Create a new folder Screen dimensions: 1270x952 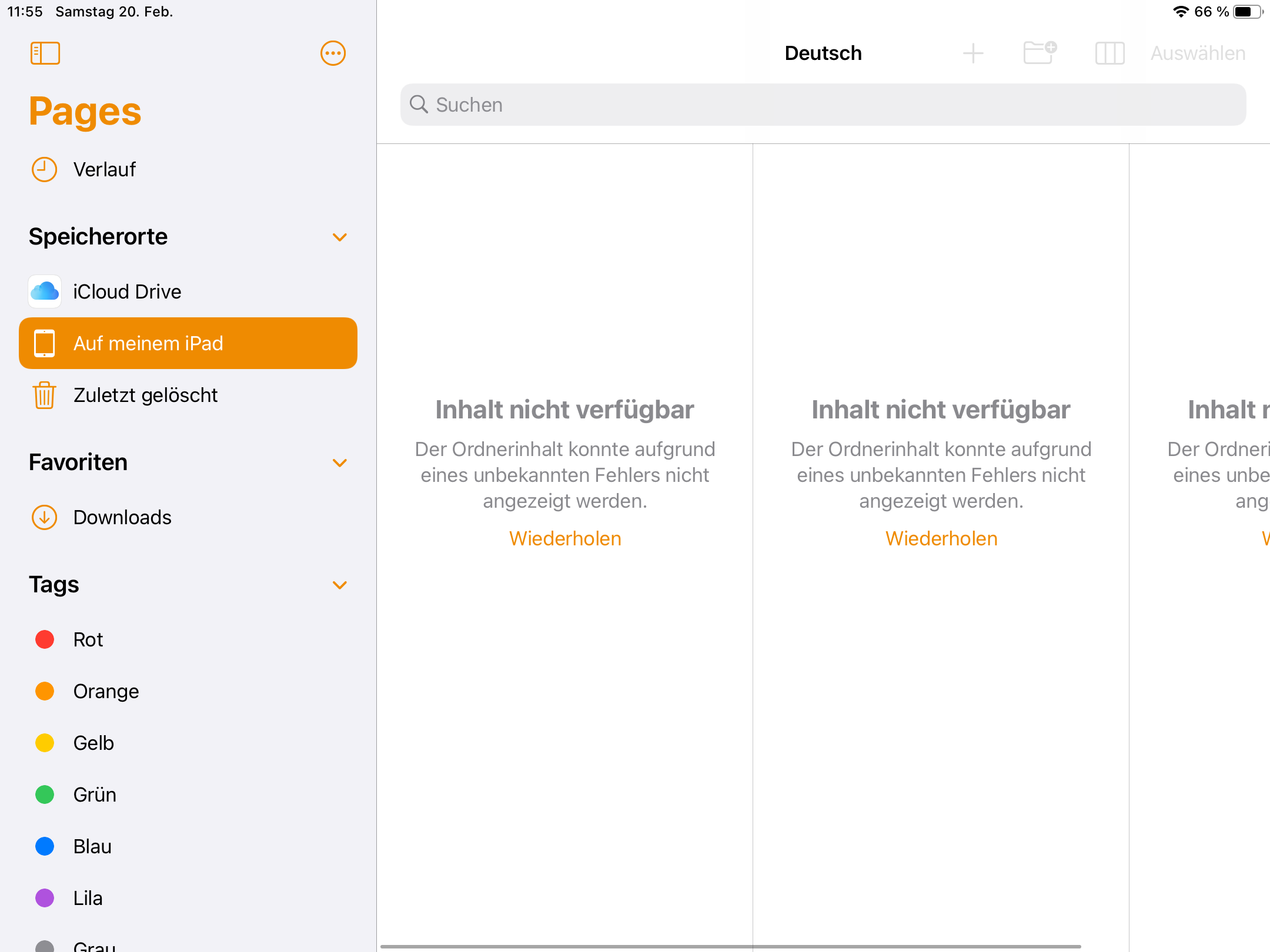tap(1040, 53)
